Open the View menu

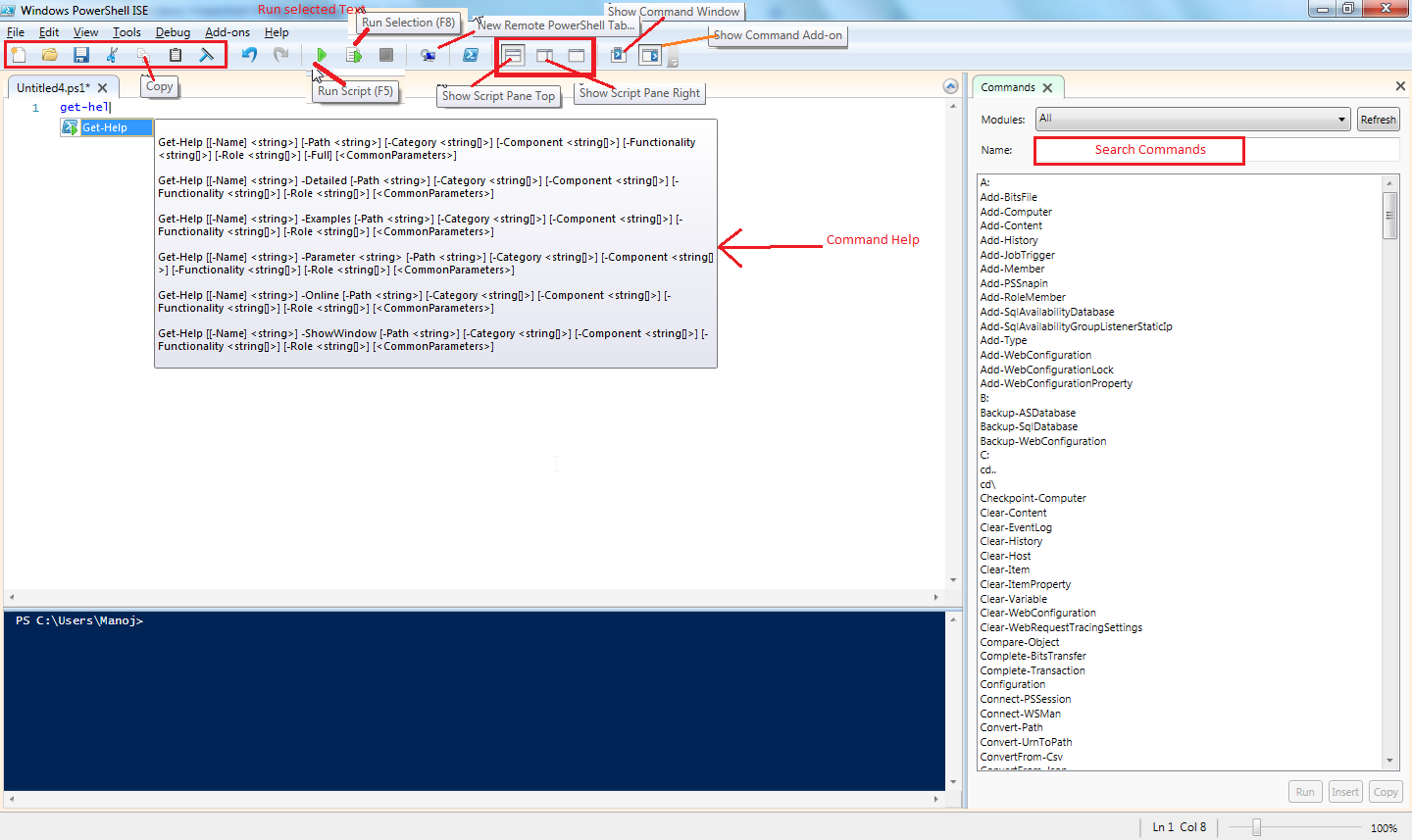click(x=85, y=32)
